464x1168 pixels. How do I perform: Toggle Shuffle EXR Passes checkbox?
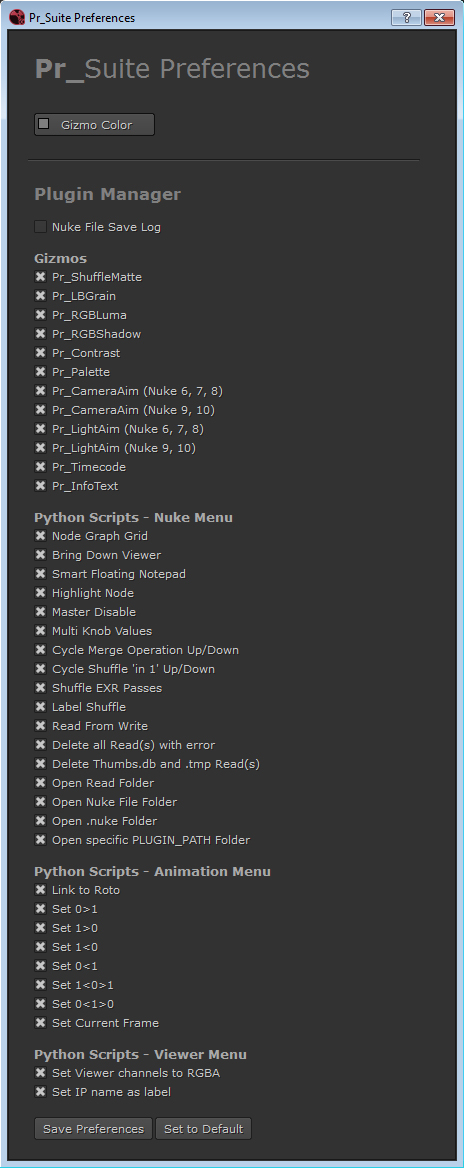point(40,688)
